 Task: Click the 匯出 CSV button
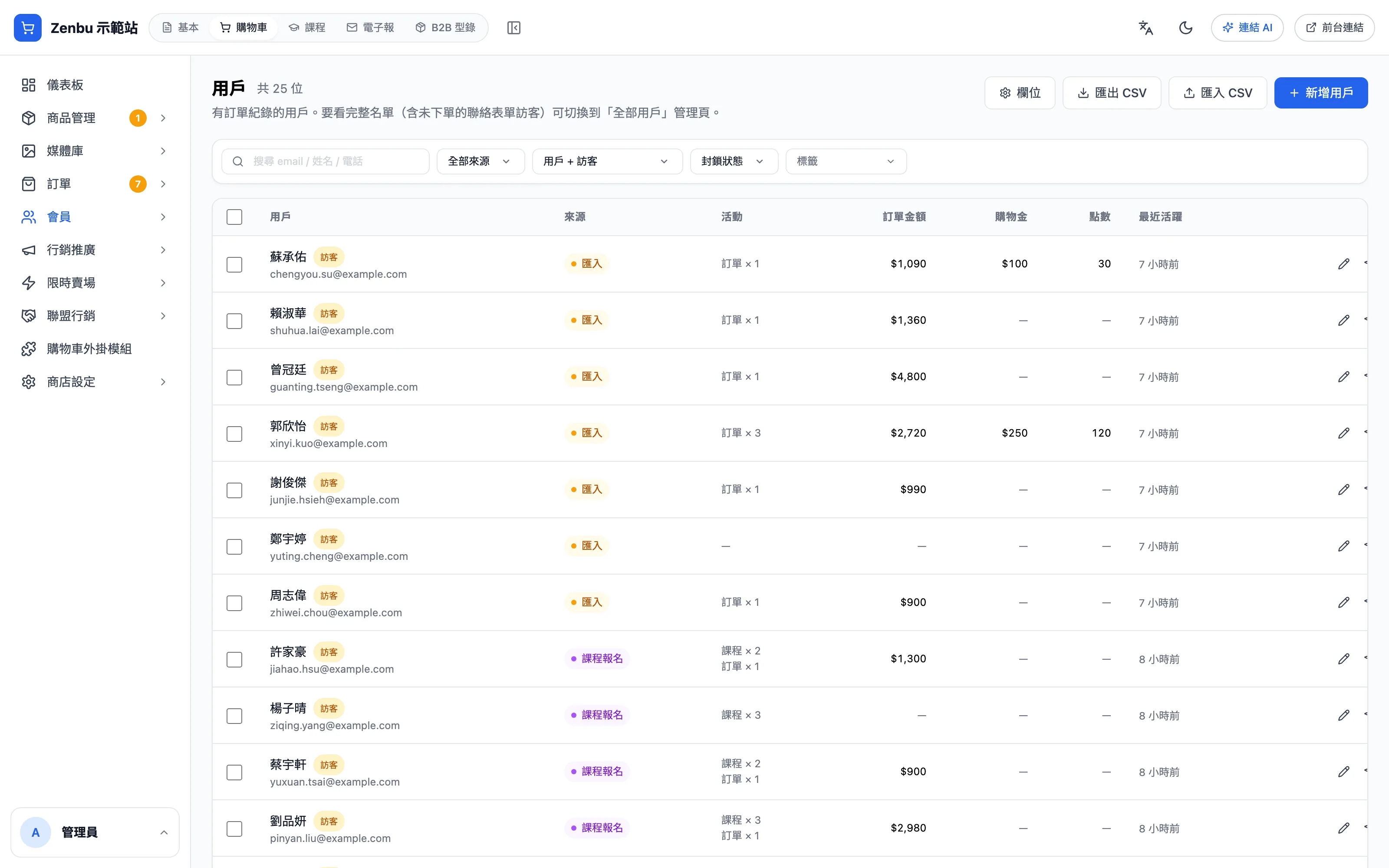[1112, 93]
